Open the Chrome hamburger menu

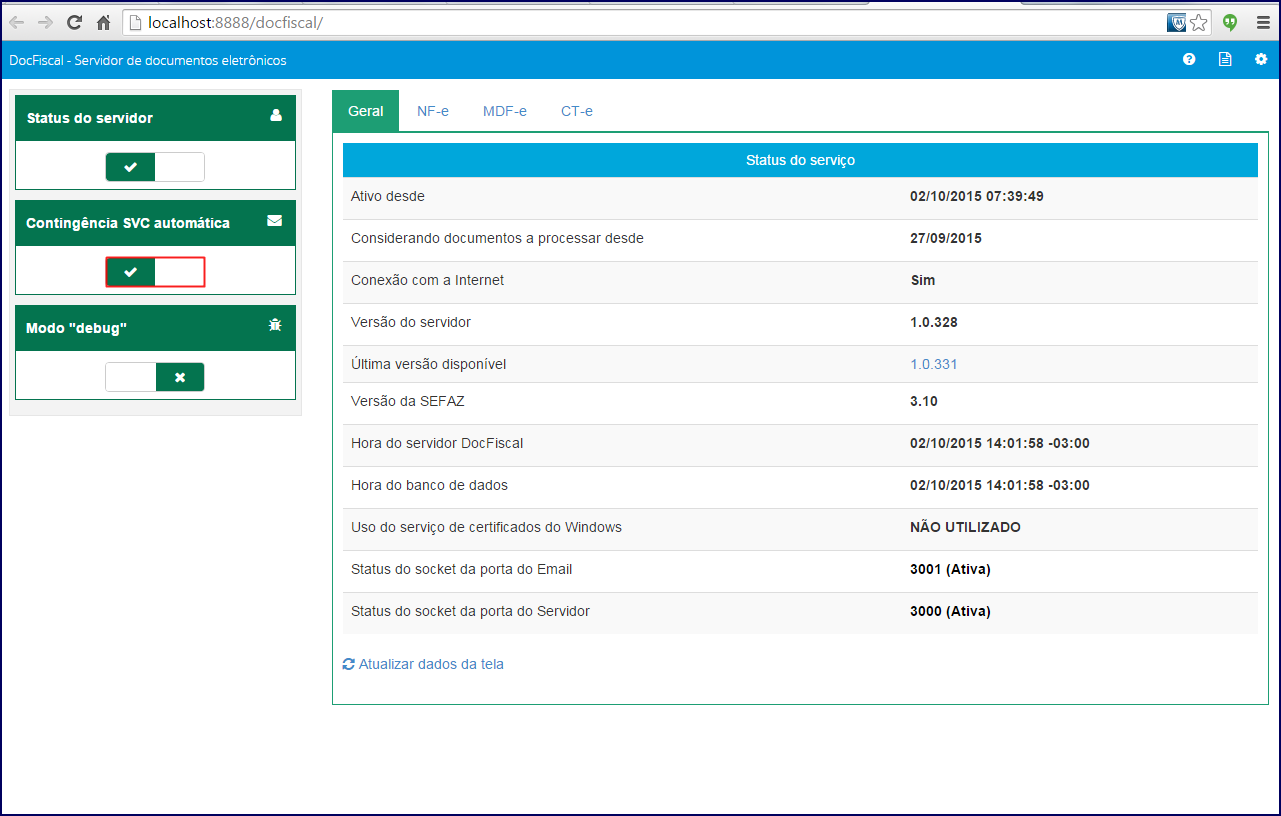(1263, 22)
